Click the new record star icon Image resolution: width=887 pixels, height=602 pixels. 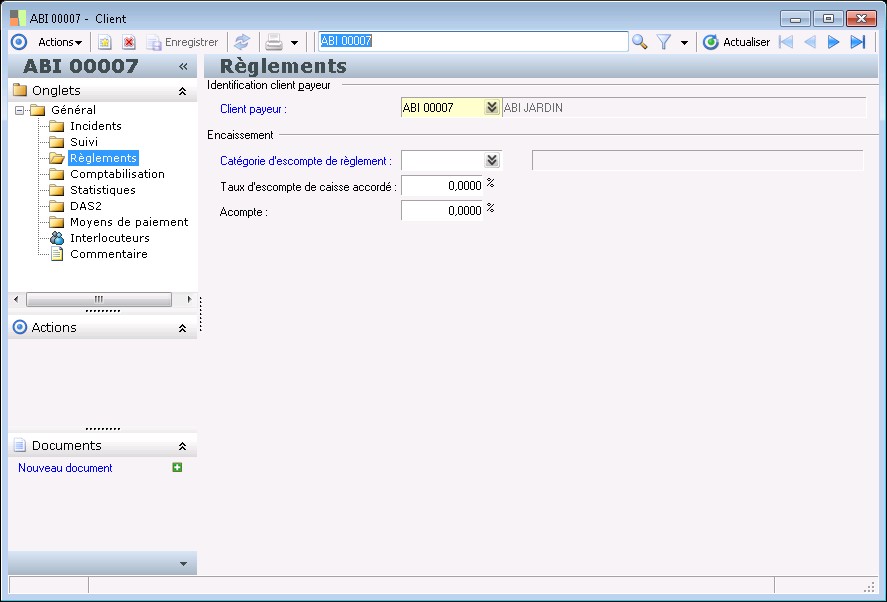pyautogui.click(x=105, y=42)
